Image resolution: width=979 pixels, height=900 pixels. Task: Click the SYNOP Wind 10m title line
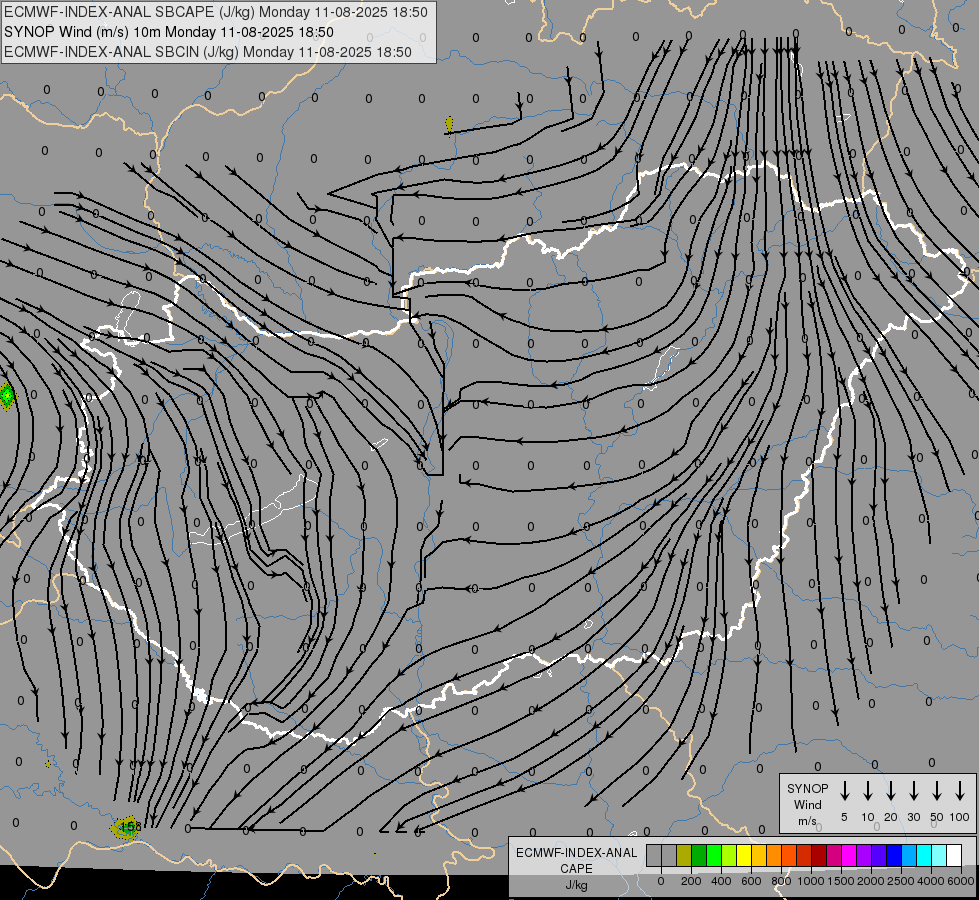(169, 32)
